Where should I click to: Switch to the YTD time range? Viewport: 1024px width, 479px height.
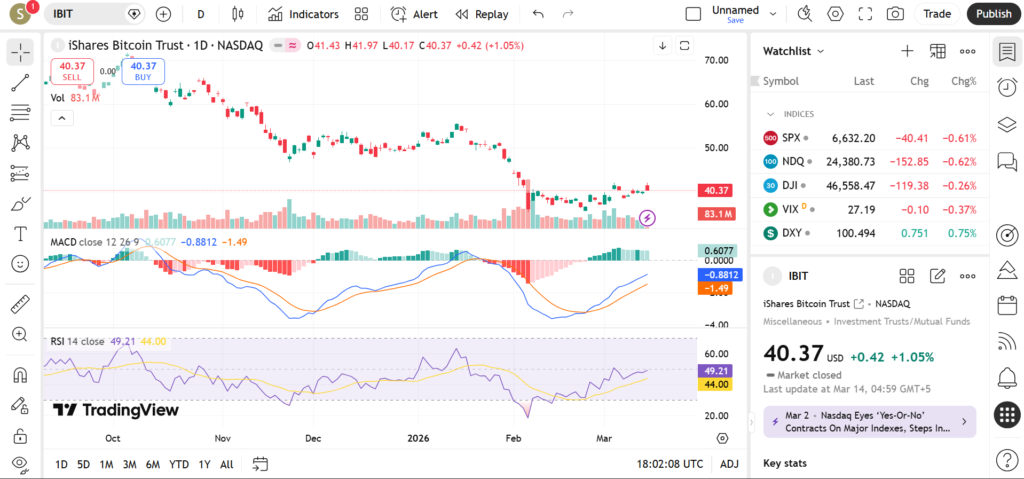[179, 464]
